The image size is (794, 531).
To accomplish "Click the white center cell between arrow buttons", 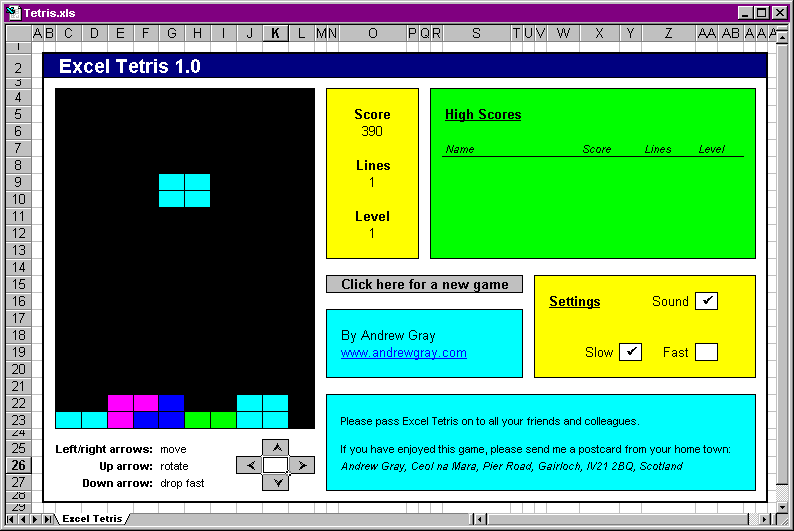I will (275, 465).
